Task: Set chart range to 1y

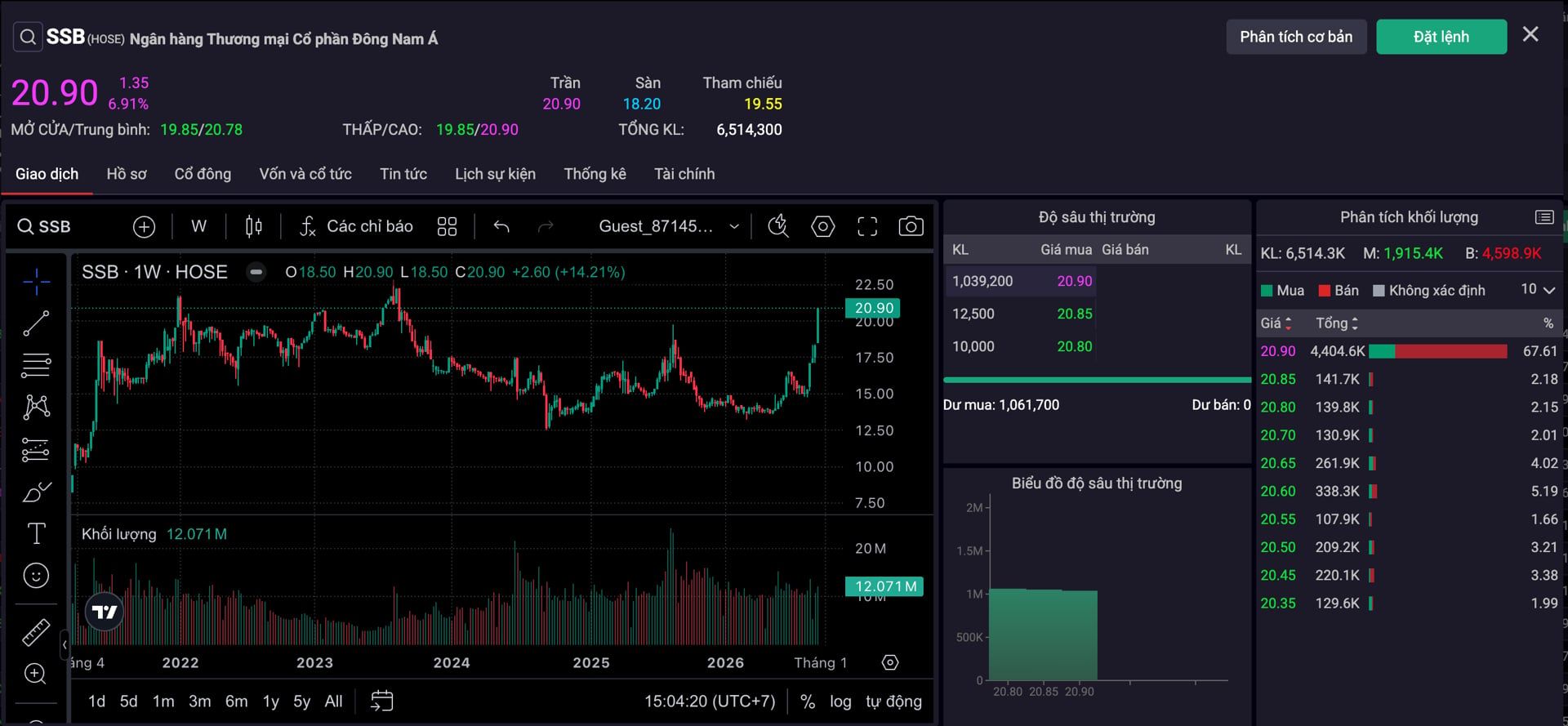Action: tap(270, 702)
